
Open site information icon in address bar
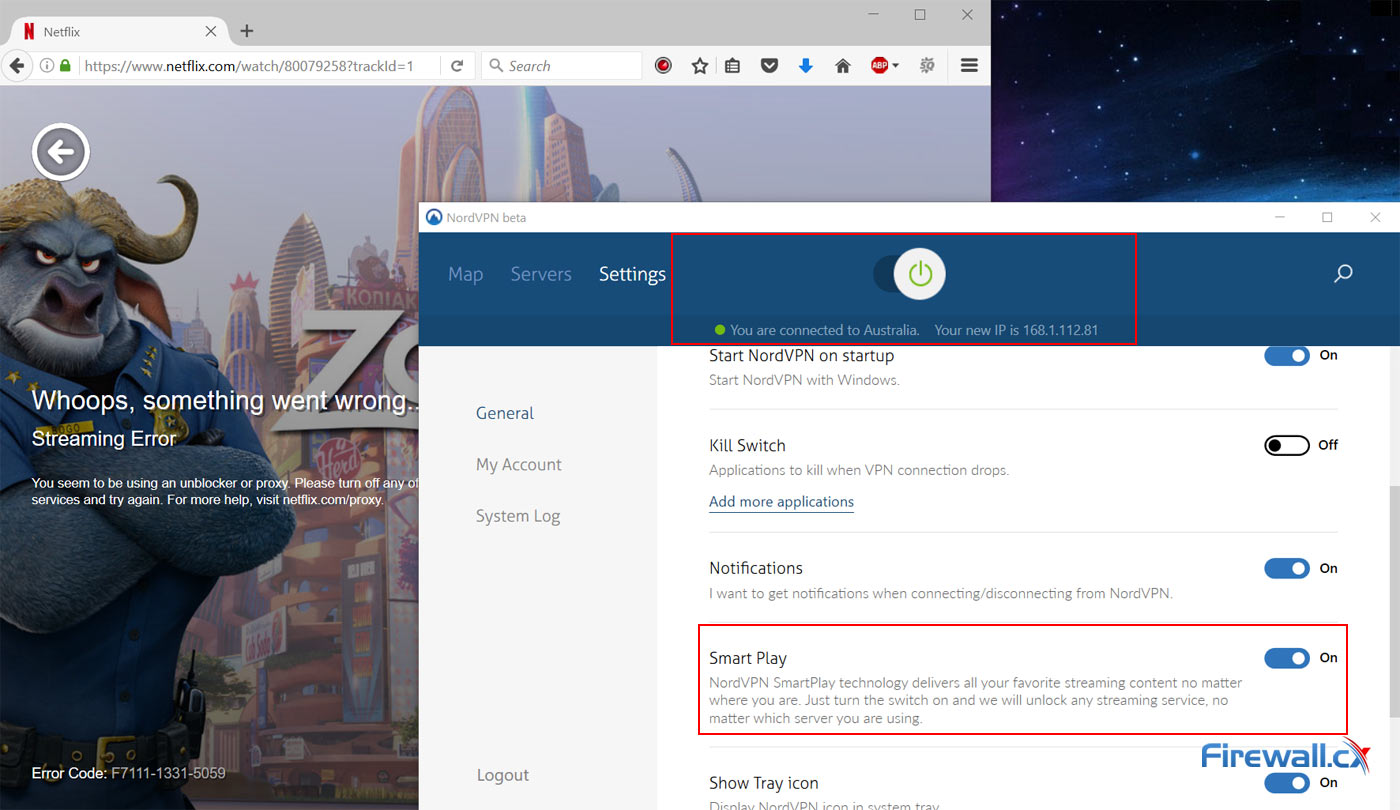(47, 66)
